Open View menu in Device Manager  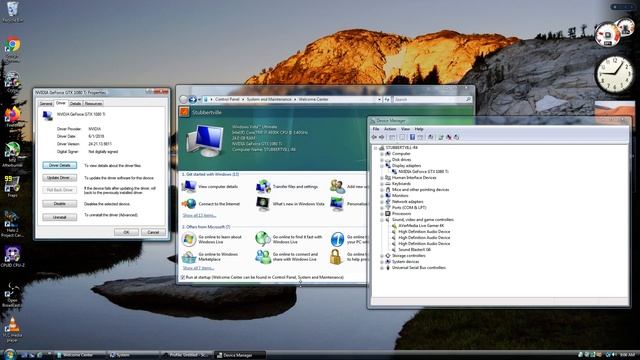405,129
